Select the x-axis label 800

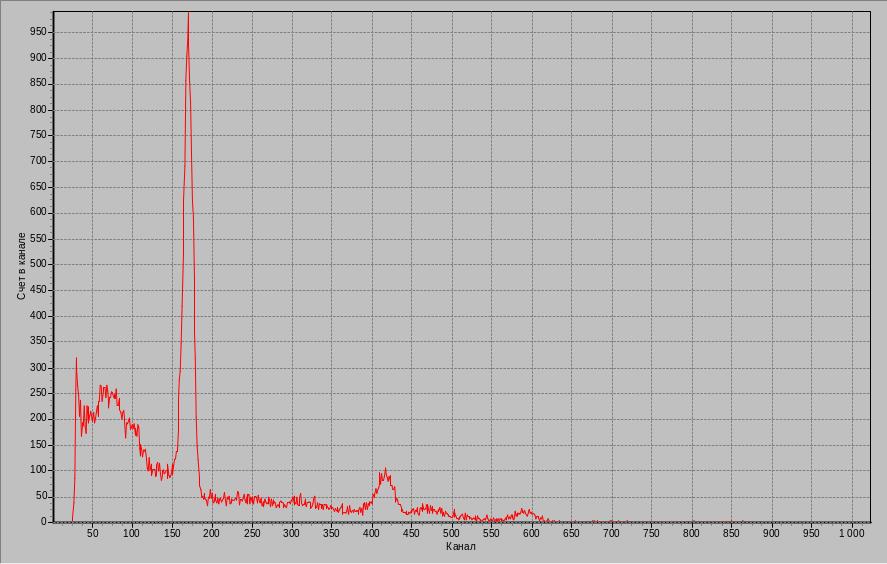691,533
